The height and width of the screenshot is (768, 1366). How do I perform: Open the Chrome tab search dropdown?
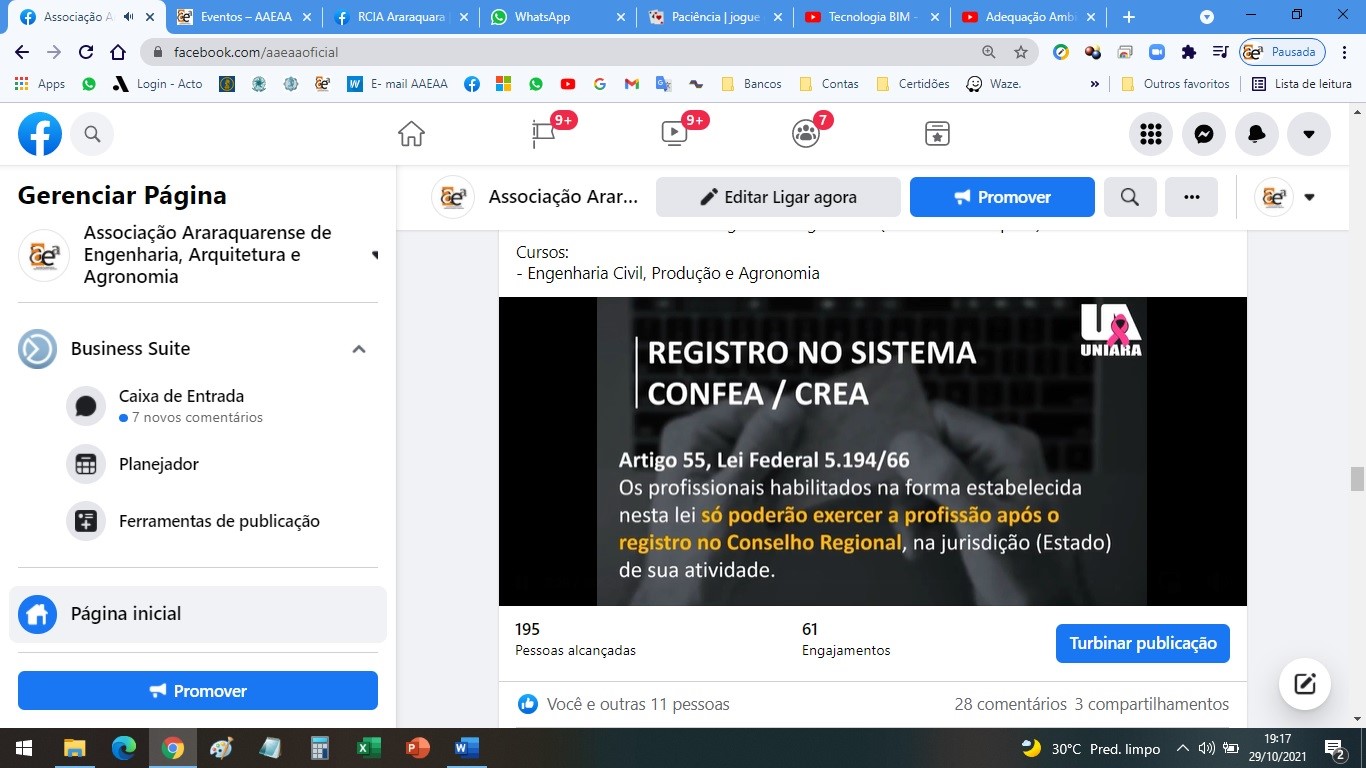(x=1207, y=17)
